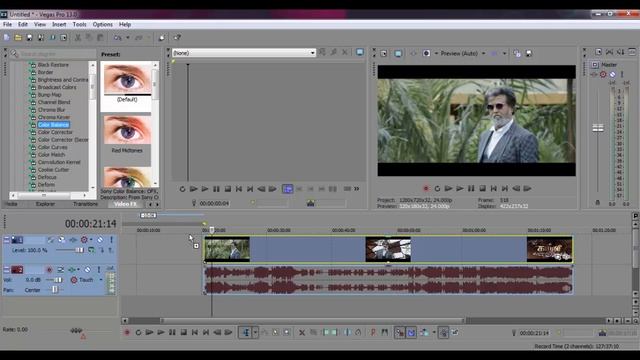The image size is (640, 360).
Task: Toggle Lock Envelopes to Events
Action: coord(443,333)
